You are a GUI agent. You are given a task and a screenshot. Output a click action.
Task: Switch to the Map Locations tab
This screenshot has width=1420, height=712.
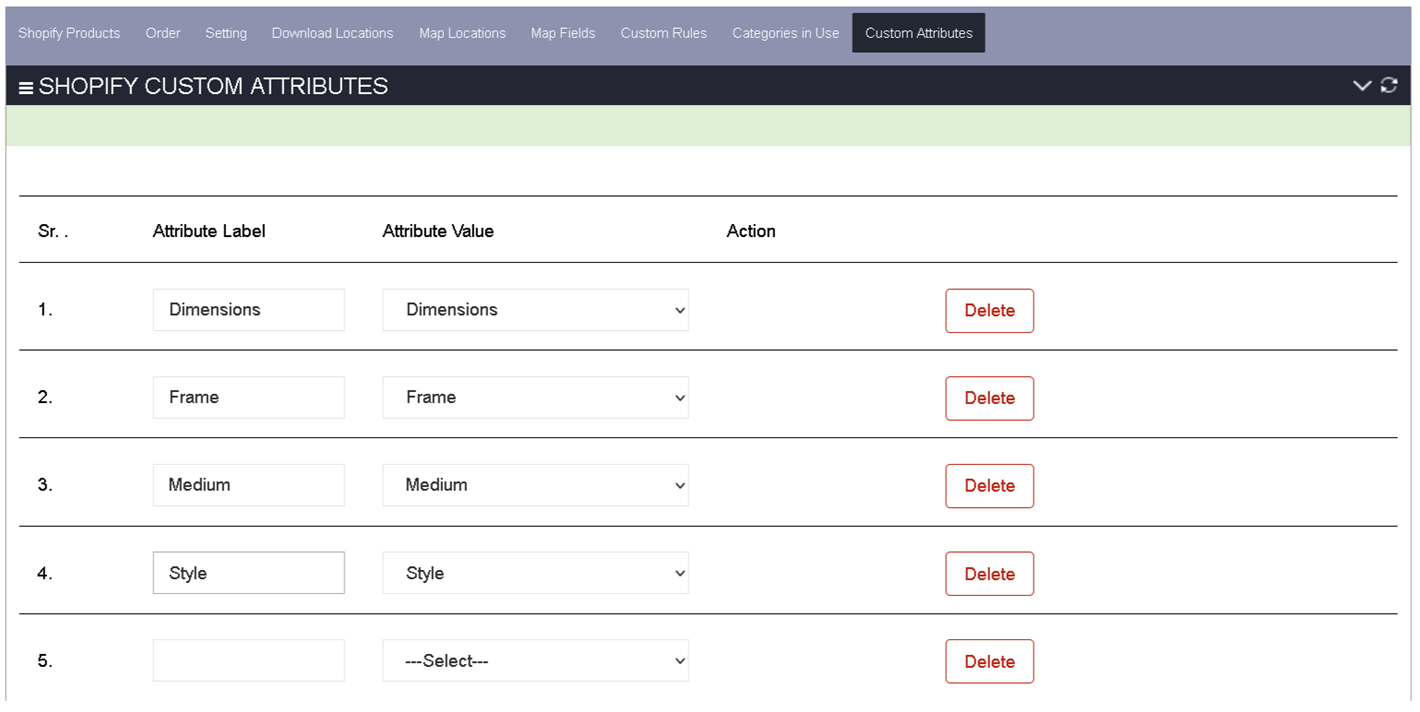(x=462, y=33)
